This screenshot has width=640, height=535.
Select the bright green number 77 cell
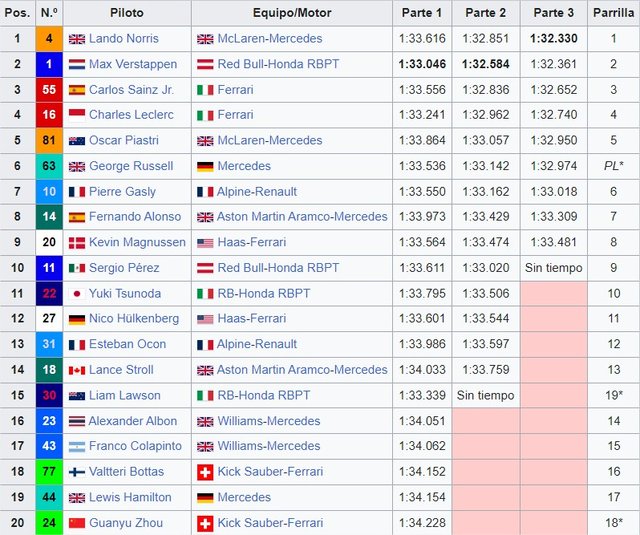(49, 472)
